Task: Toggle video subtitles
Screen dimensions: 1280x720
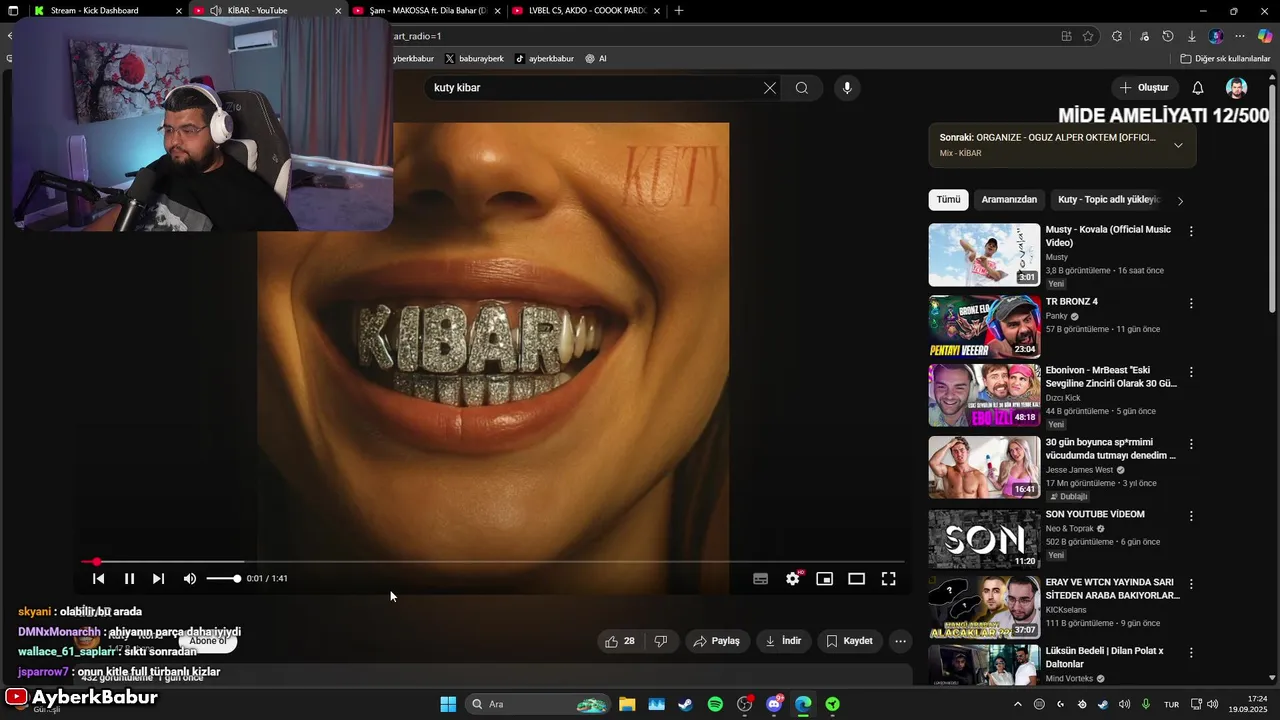Action: point(760,578)
